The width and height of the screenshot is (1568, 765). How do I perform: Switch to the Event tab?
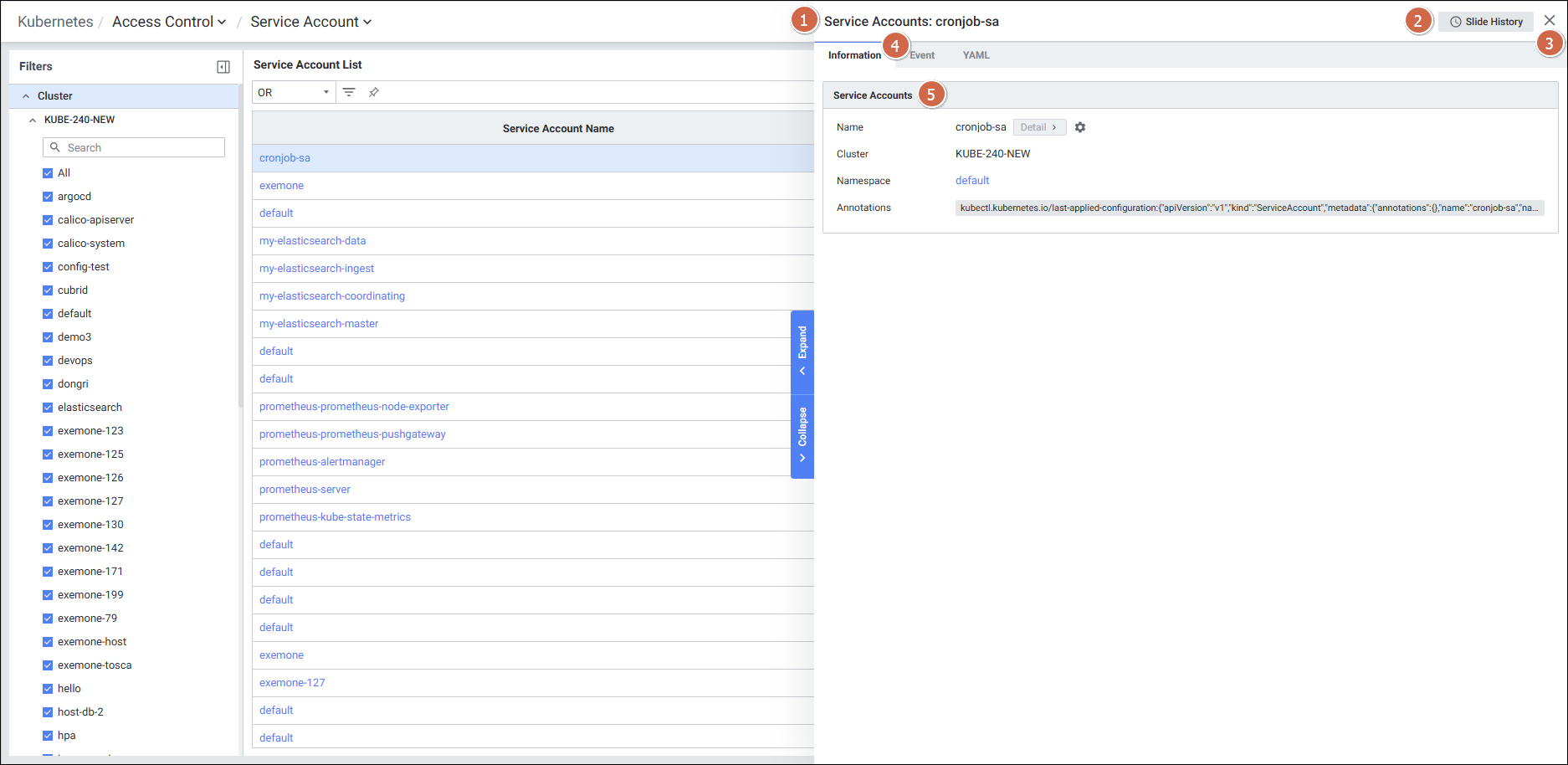(x=923, y=55)
